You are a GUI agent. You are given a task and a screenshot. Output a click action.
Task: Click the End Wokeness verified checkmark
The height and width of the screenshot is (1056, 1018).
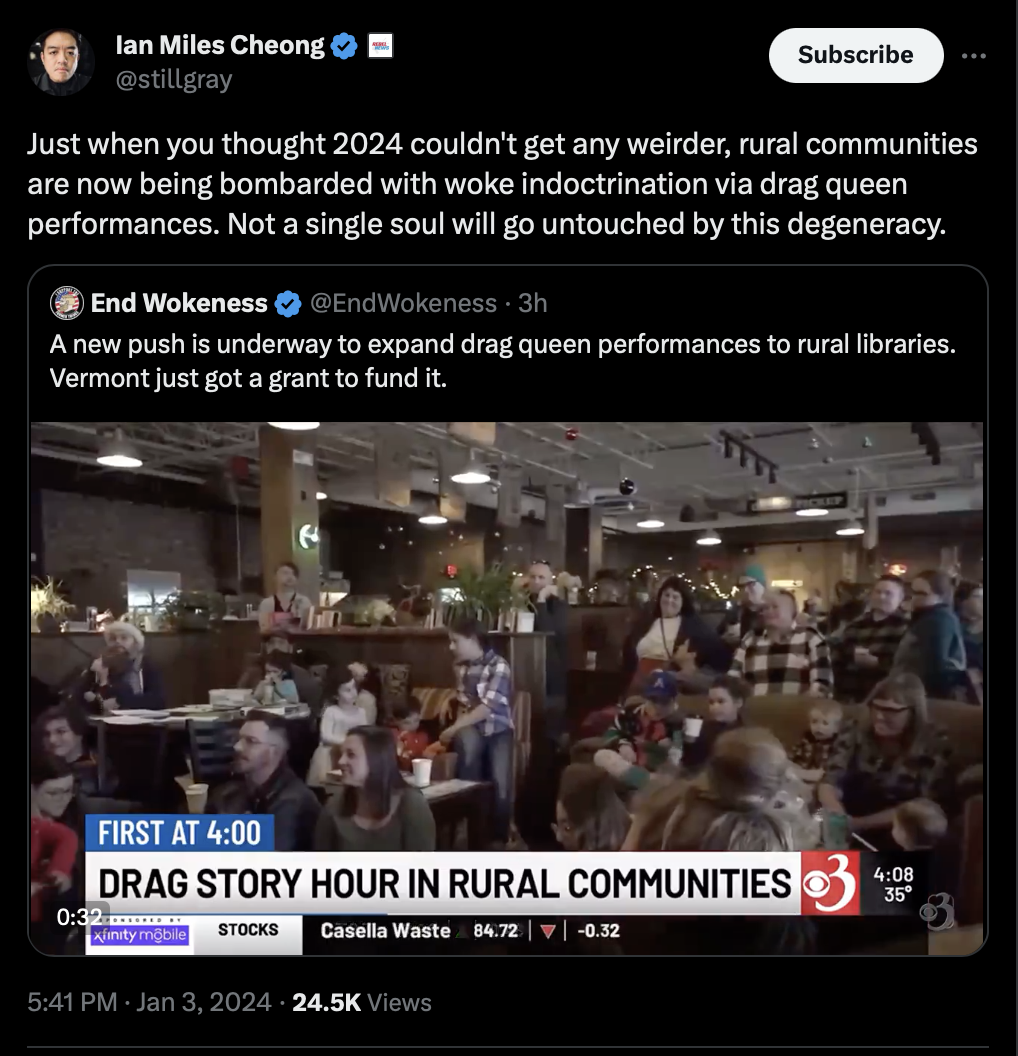(x=288, y=304)
